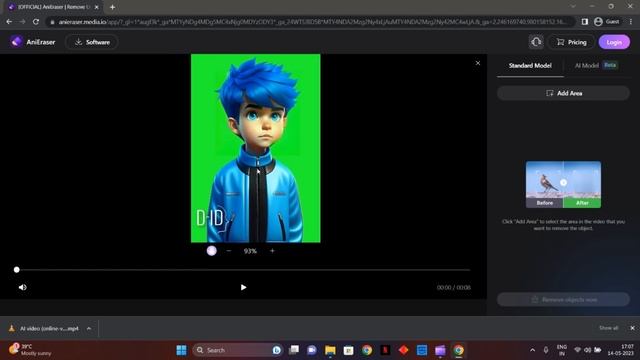Click the microphone tray icon
The height and width of the screenshot is (360, 640).
click(546, 350)
